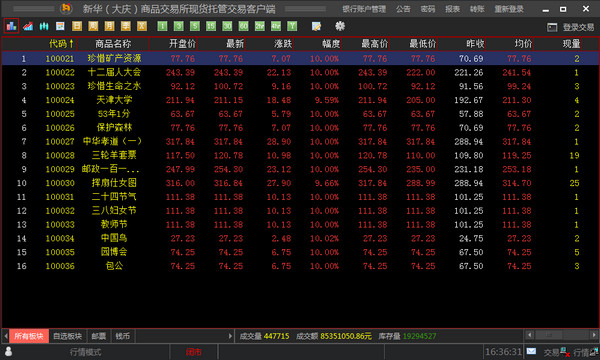
Task: Open 银行账户管理 menu
Action: [364, 9]
